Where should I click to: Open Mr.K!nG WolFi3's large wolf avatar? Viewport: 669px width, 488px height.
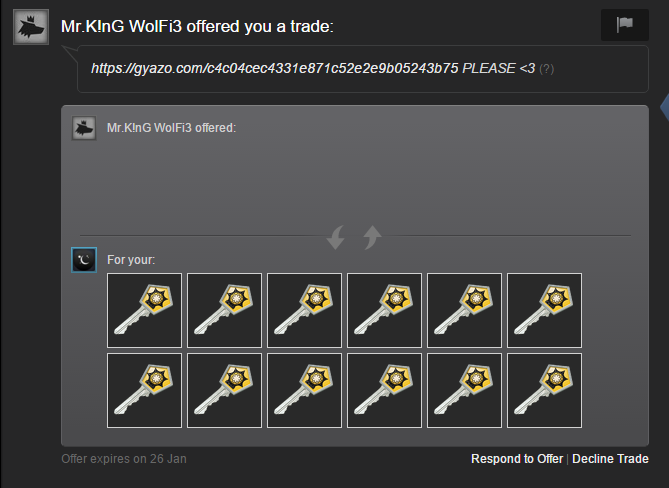point(31,27)
